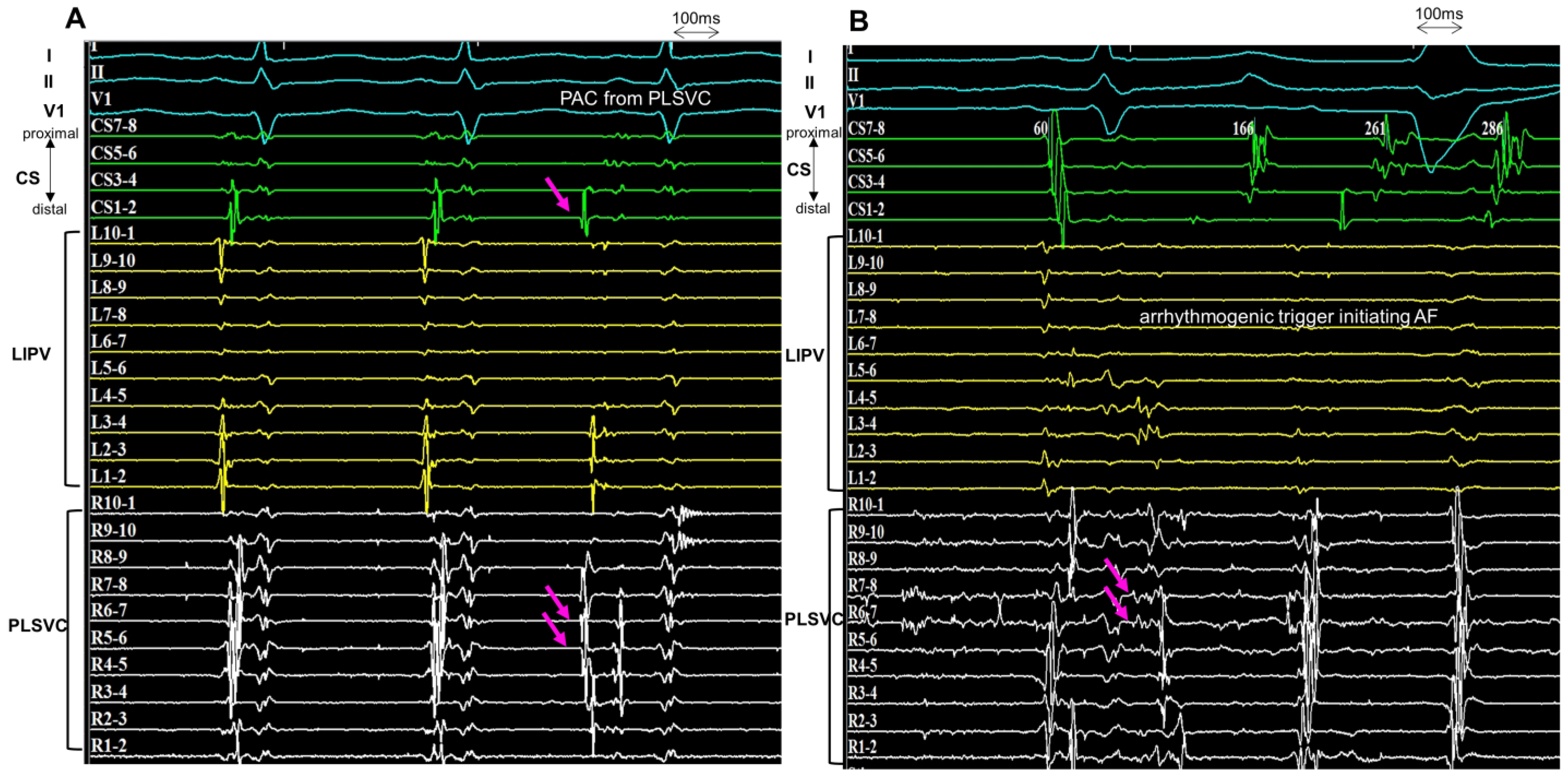Click the 286 interval marker in panel B

1492,128
